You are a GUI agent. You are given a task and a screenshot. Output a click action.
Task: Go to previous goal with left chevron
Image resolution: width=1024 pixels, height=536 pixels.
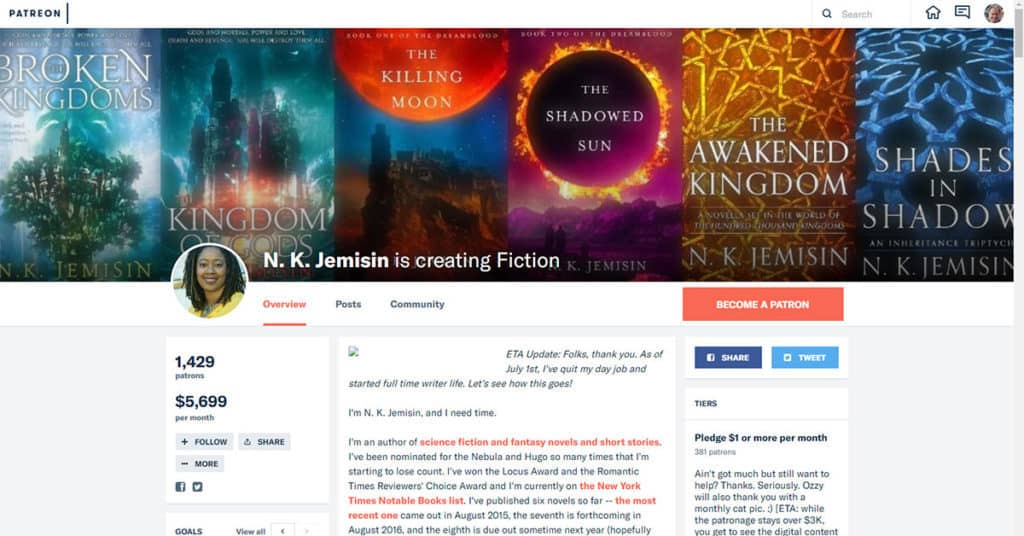tap(282, 531)
